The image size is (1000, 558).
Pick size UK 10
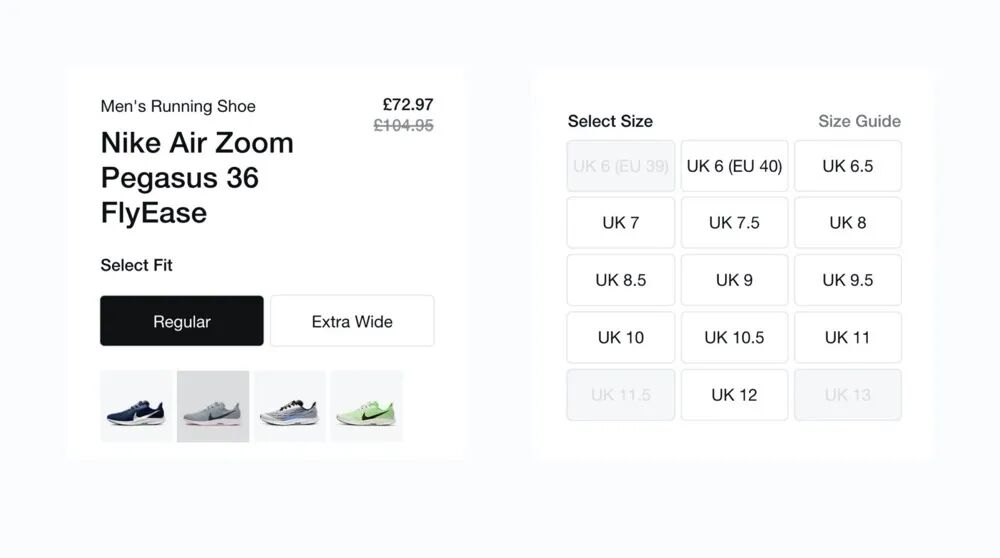pyautogui.click(x=620, y=337)
